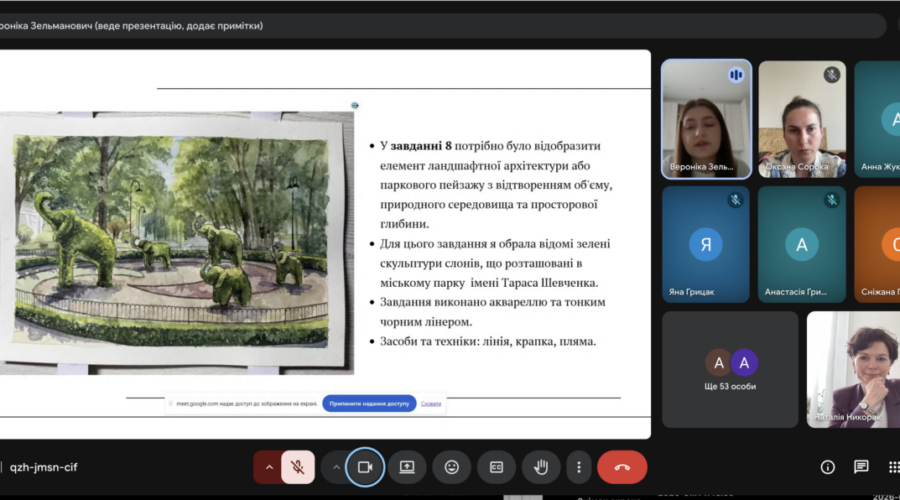Screen dimensions: 900x500
Task: Open 'Ще 53 особи' participants tile
Action: point(730,370)
